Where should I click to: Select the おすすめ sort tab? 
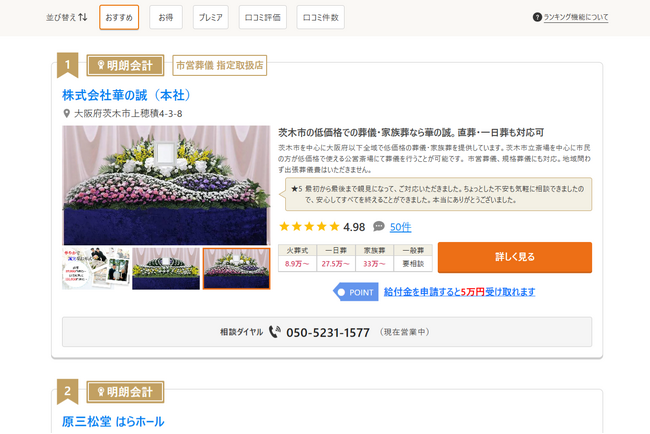pyautogui.click(x=119, y=17)
